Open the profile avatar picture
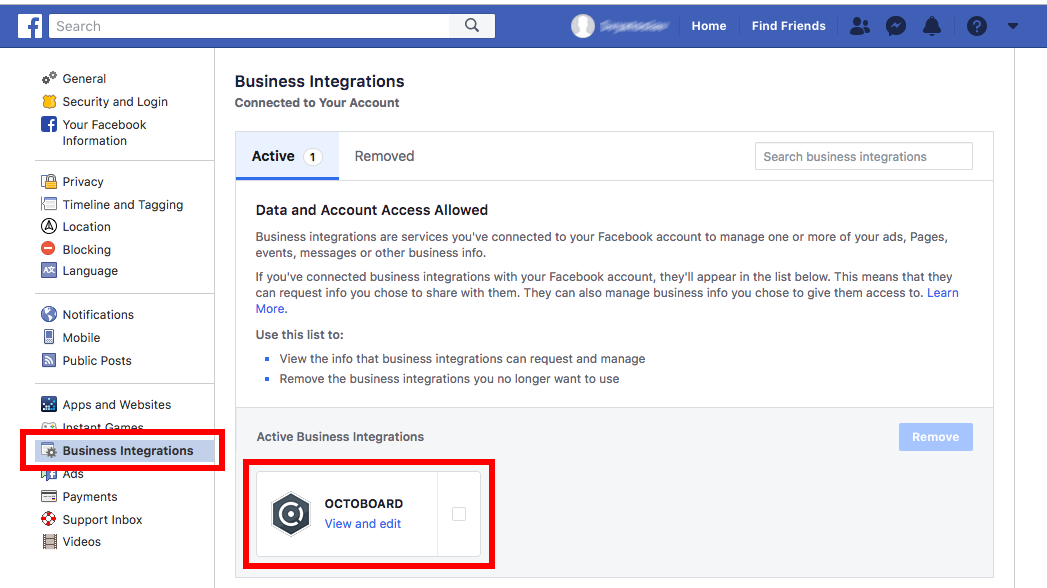 [x=582, y=26]
